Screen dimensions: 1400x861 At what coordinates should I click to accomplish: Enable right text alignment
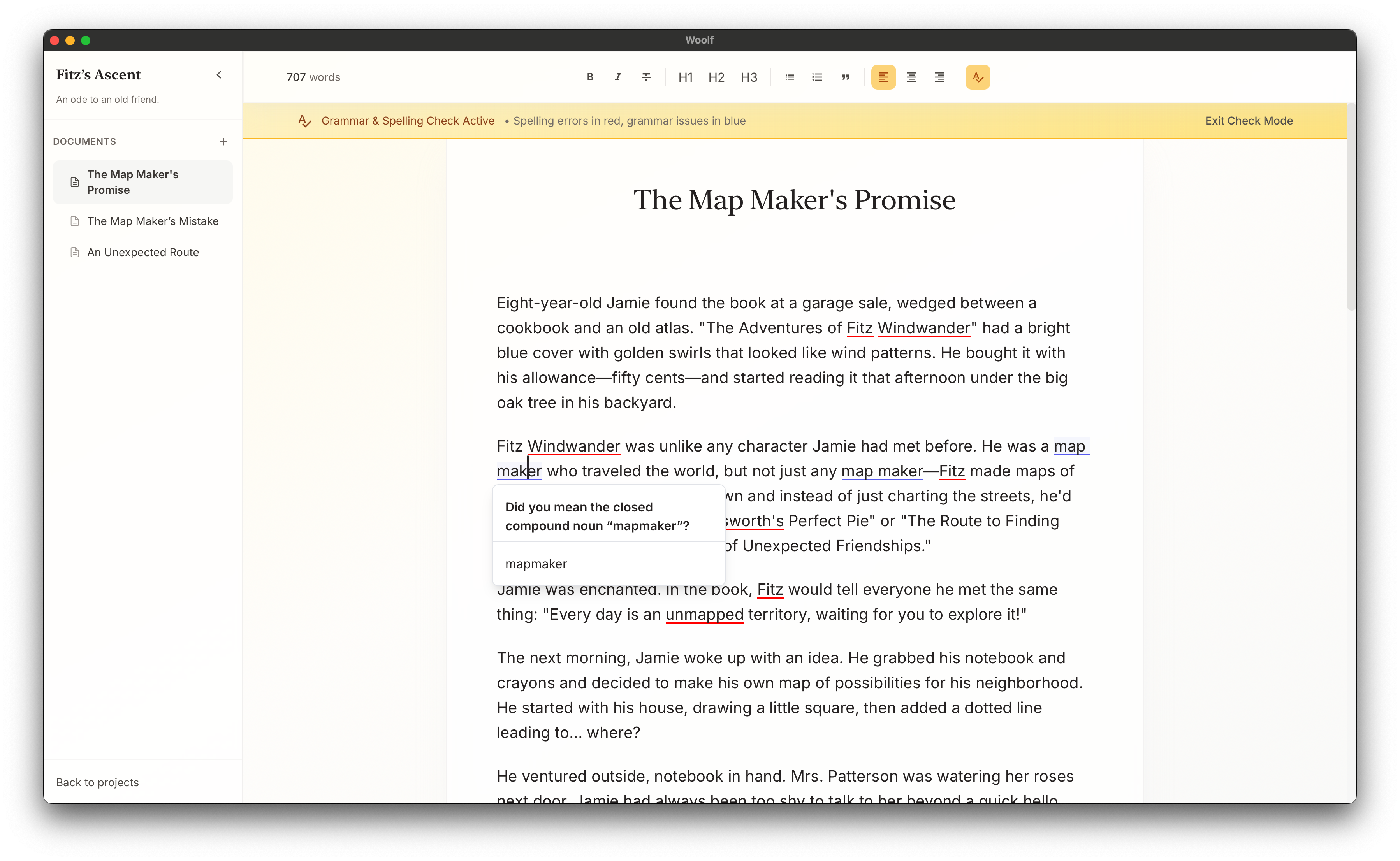point(939,77)
